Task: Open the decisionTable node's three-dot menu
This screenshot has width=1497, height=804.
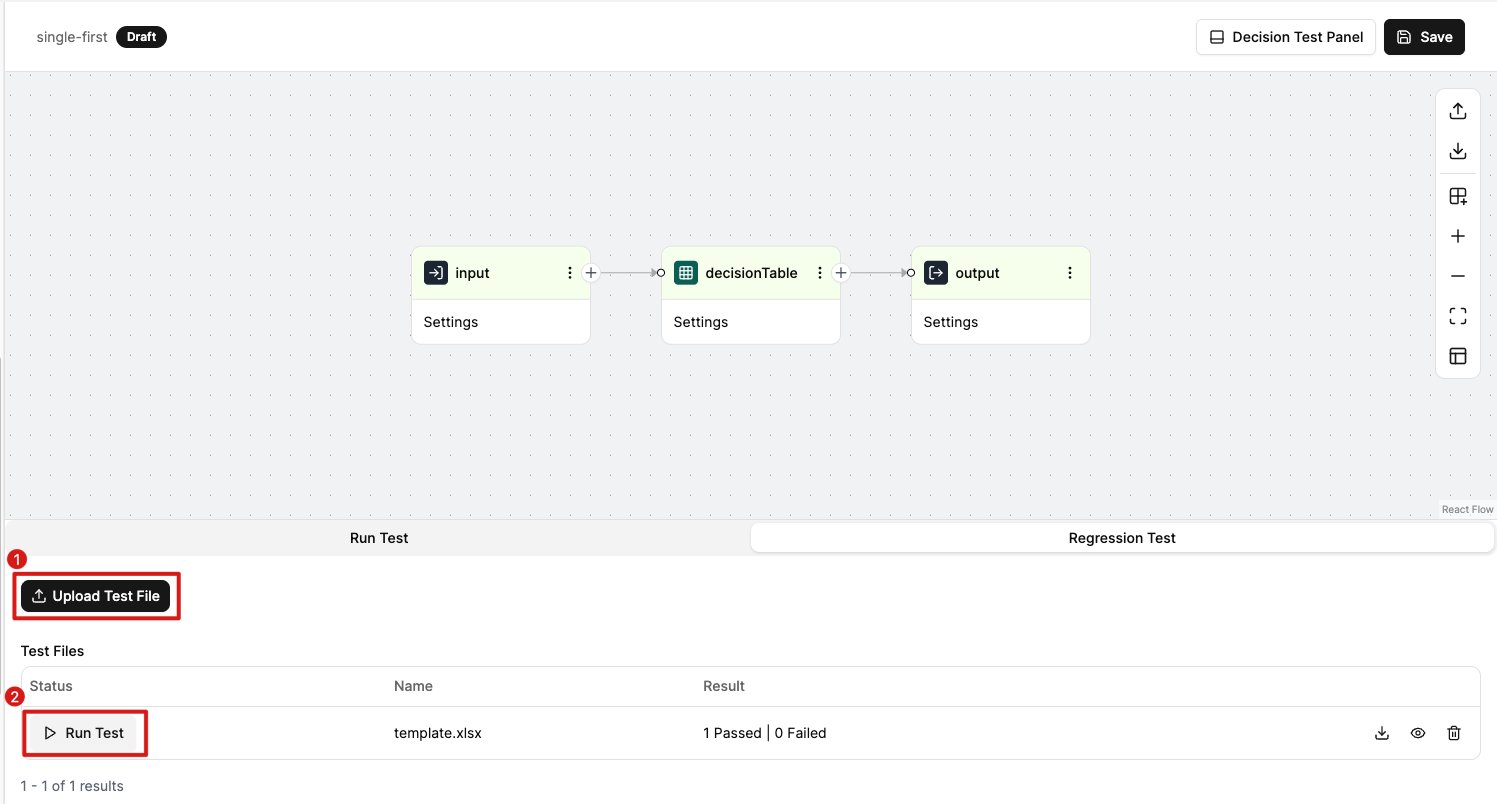Action: (x=820, y=273)
